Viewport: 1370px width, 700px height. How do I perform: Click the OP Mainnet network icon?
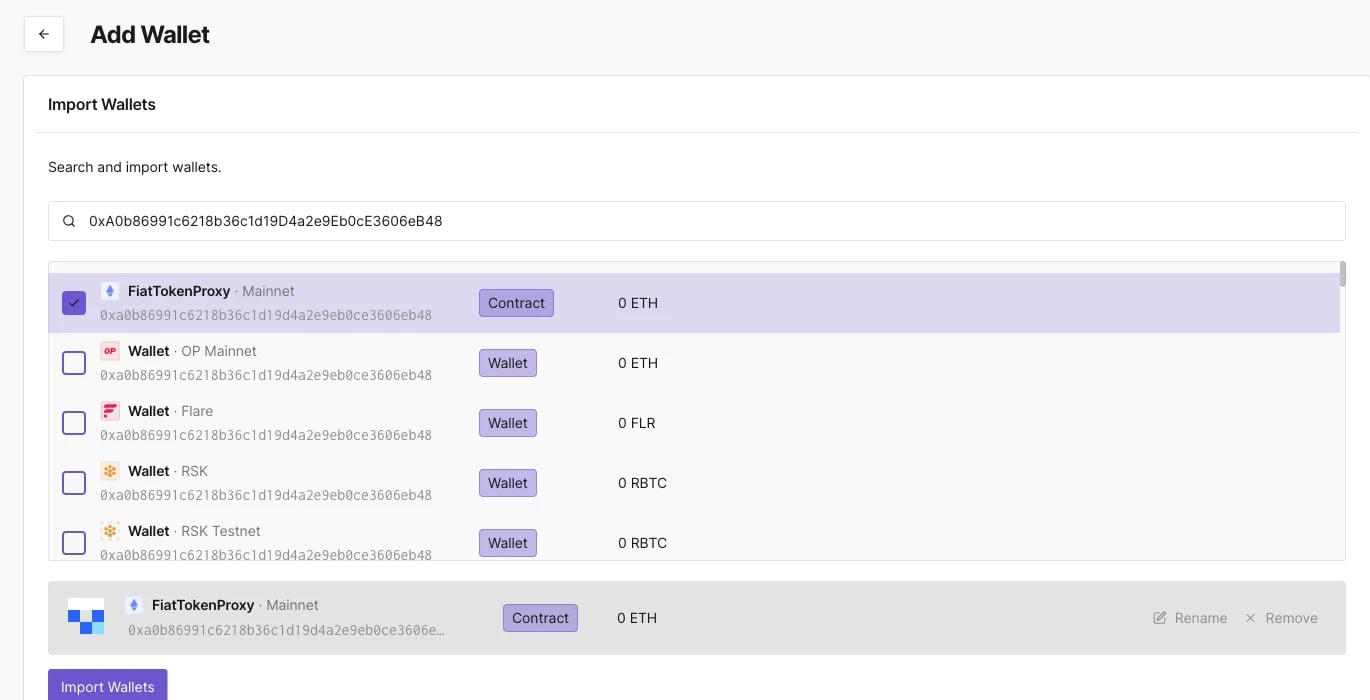(110, 351)
